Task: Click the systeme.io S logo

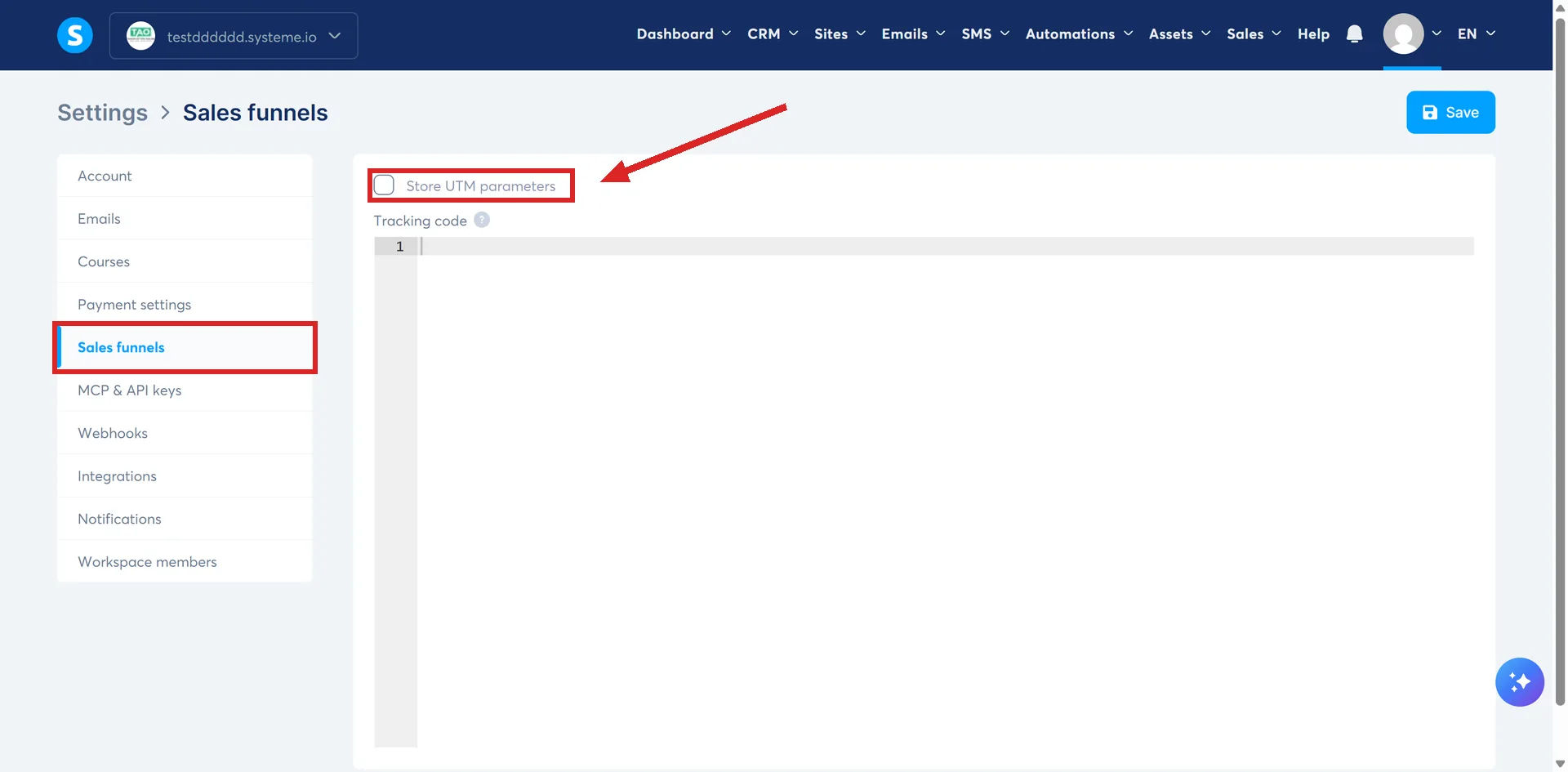Action: (74, 35)
